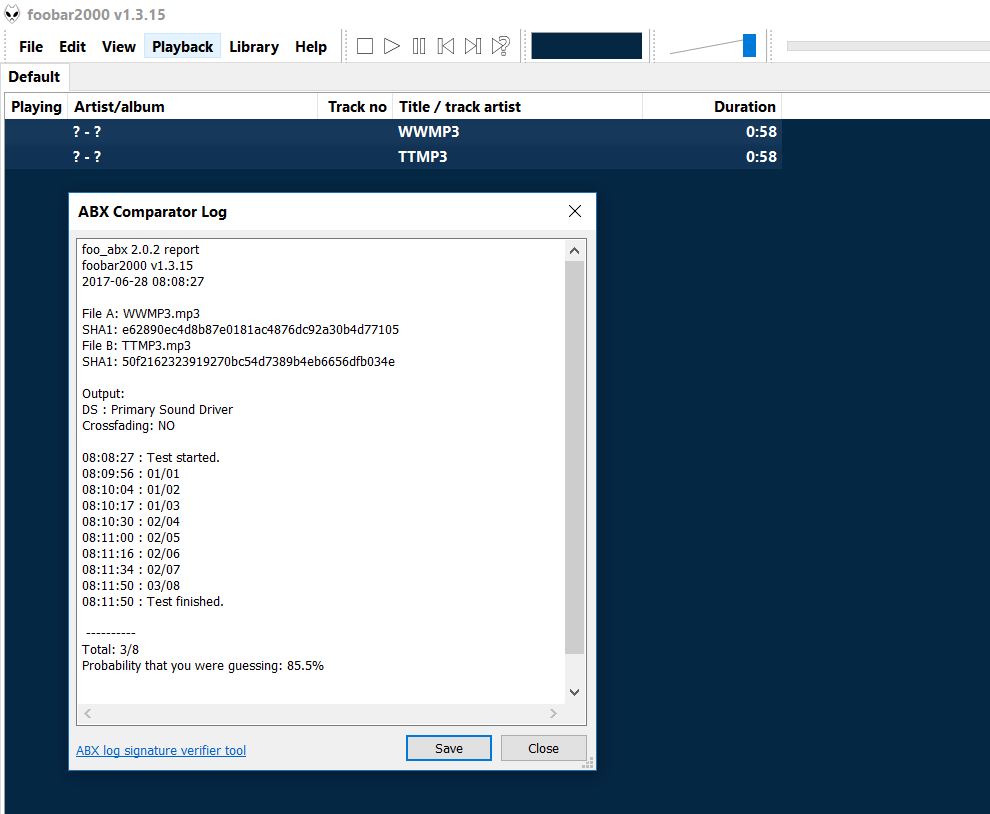The width and height of the screenshot is (990, 814).
Task: Click Save in ABX log dialog
Action: click(449, 748)
